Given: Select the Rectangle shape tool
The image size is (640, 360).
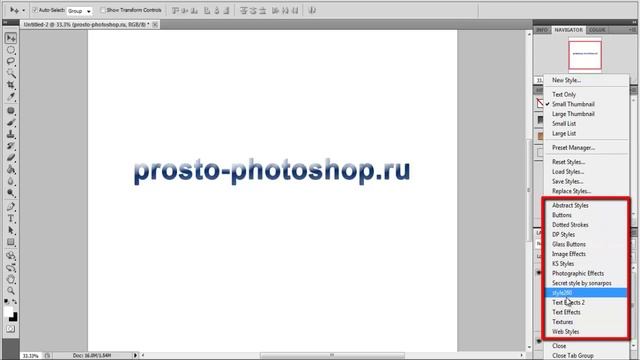Looking at the screenshot, I should coord(11,242).
